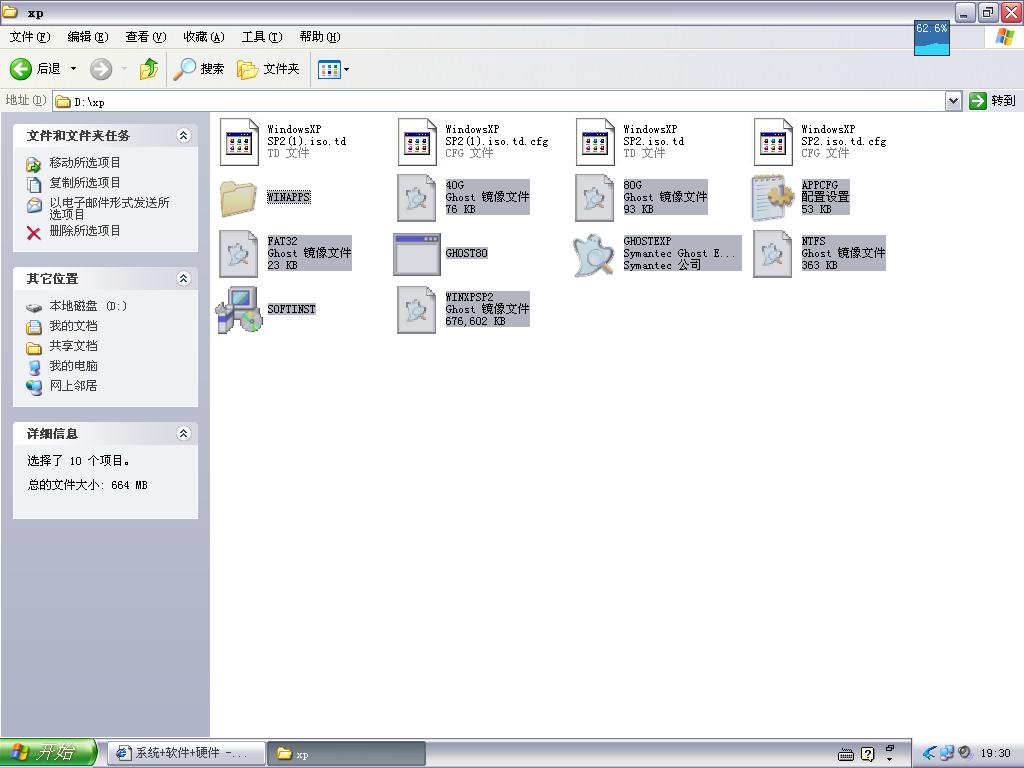Open 网上邻居 link
Viewport: 1024px width, 768px height.
(x=73, y=386)
